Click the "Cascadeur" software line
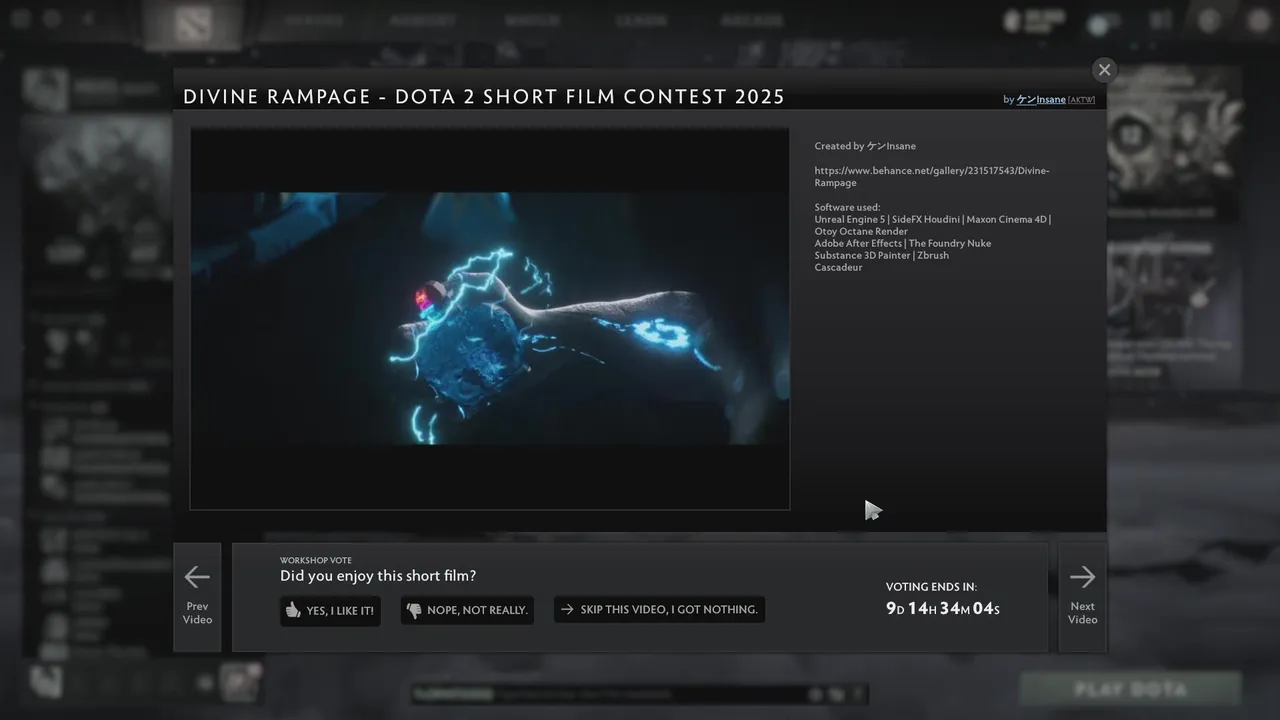The width and height of the screenshot is (1280, 720). (838, 267)
